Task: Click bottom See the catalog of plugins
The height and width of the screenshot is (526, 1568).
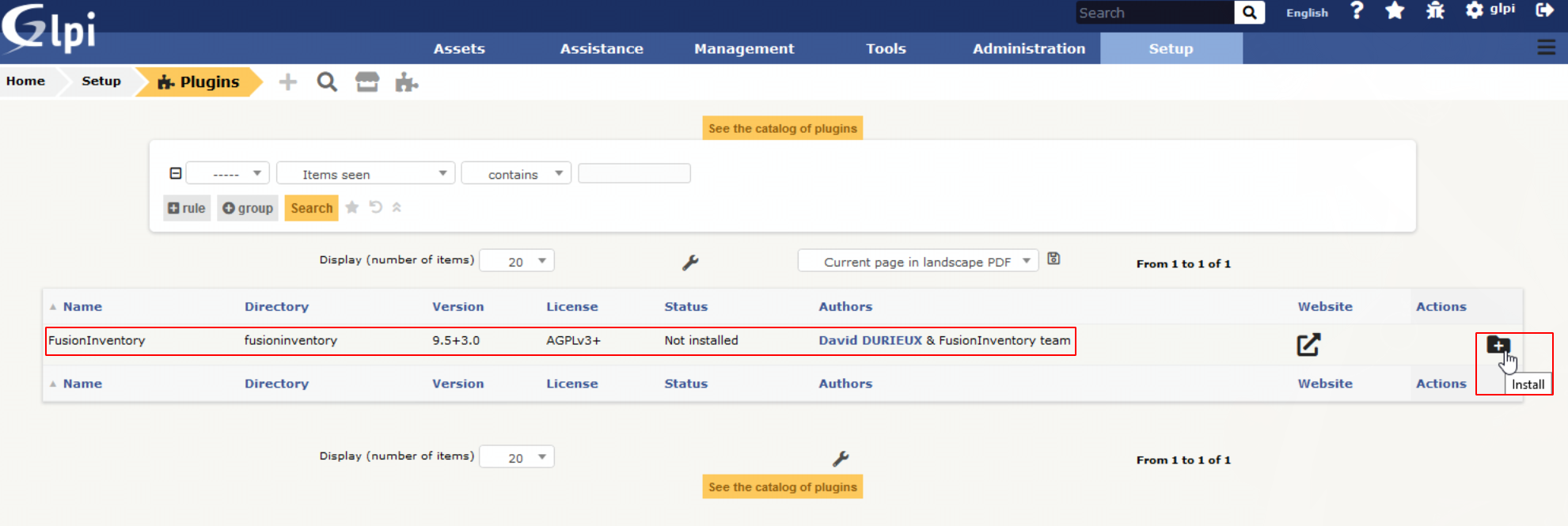Action: click(783, 487)
